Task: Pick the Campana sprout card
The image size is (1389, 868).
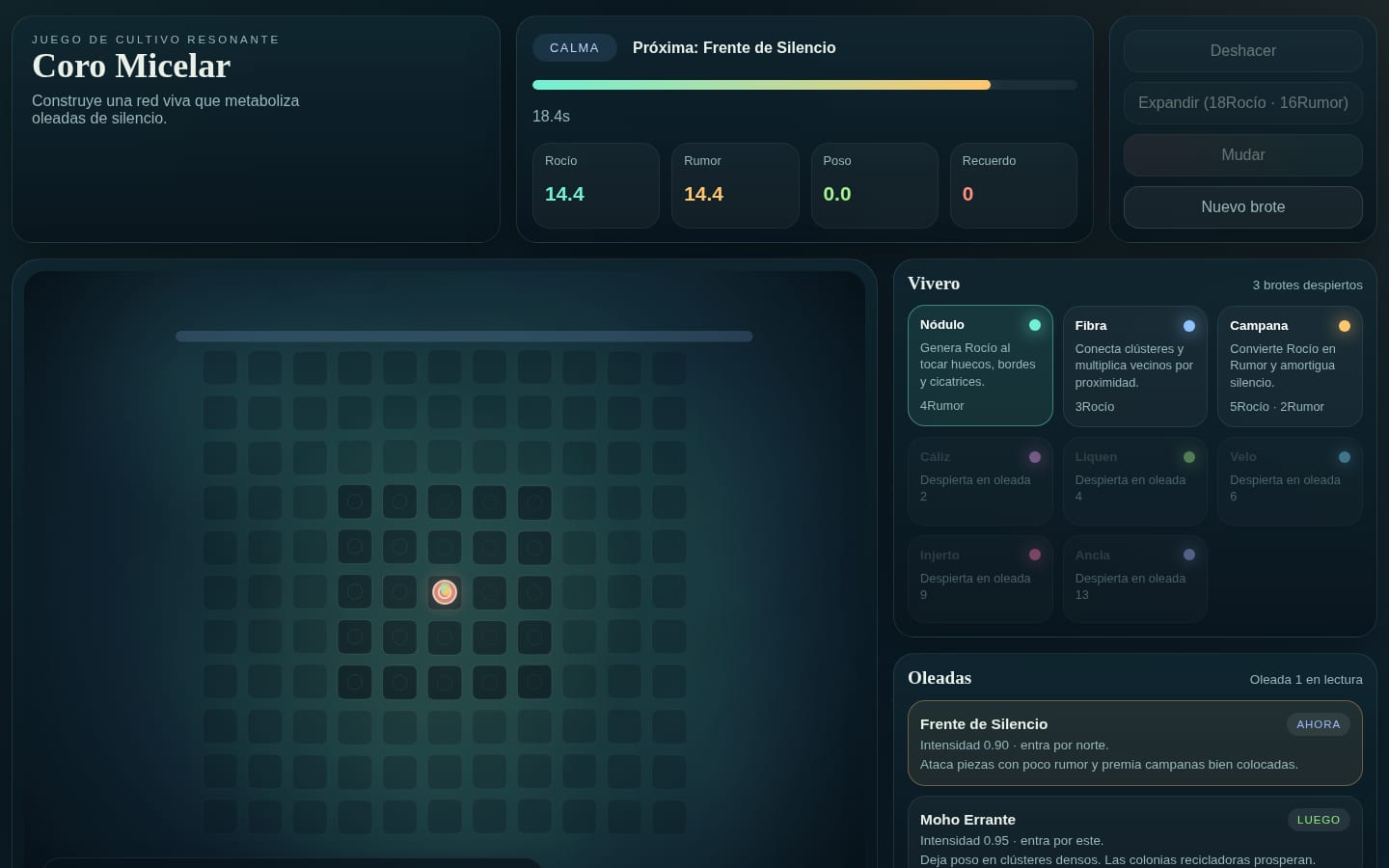Action: point(1290,366)
